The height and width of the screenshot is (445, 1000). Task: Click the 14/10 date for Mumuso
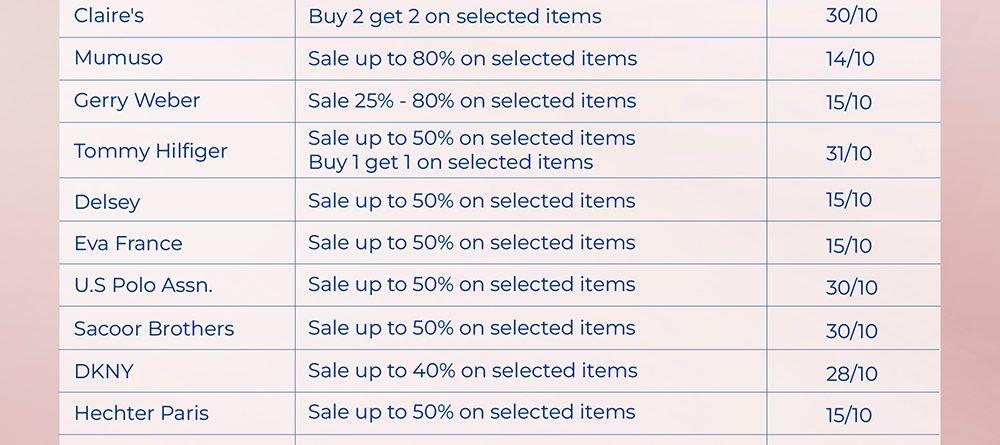[850, 59]
